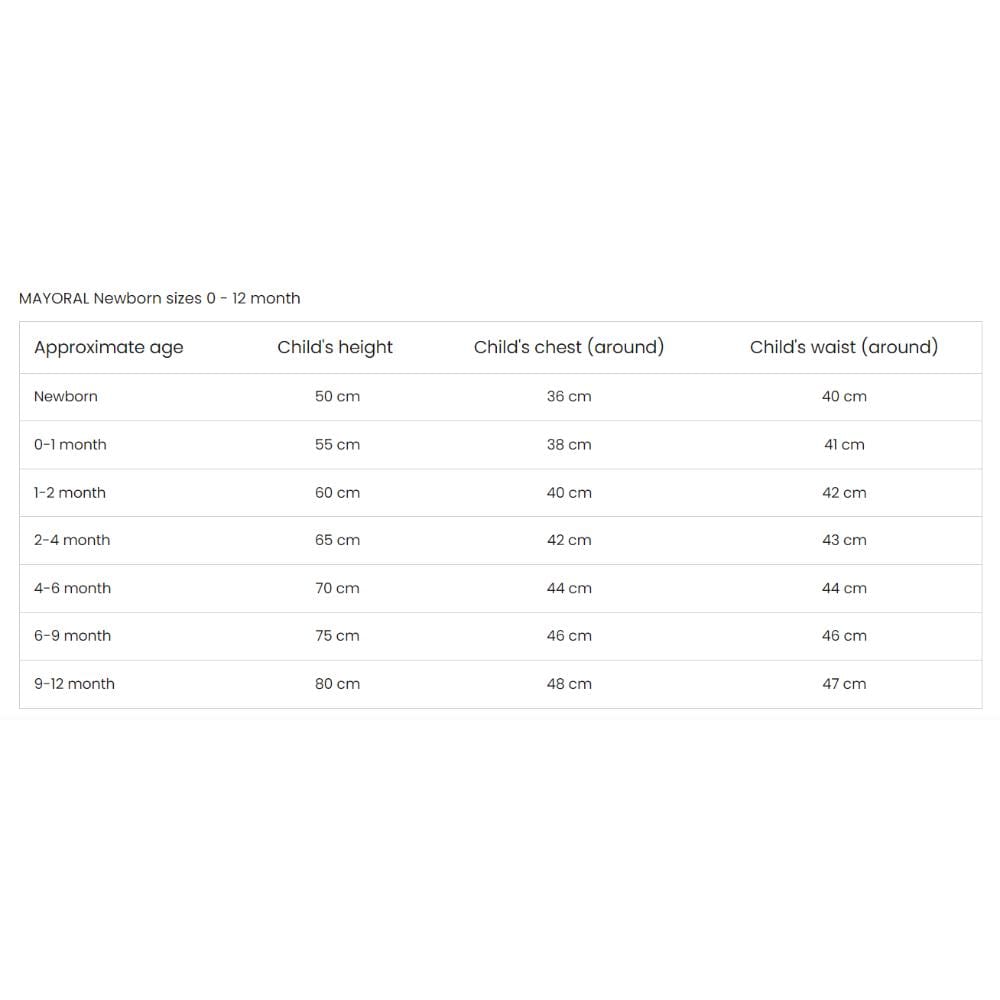Select the 0-1 month row label
Viewport: 1000px width, 1000px height.
coord(70,445)
